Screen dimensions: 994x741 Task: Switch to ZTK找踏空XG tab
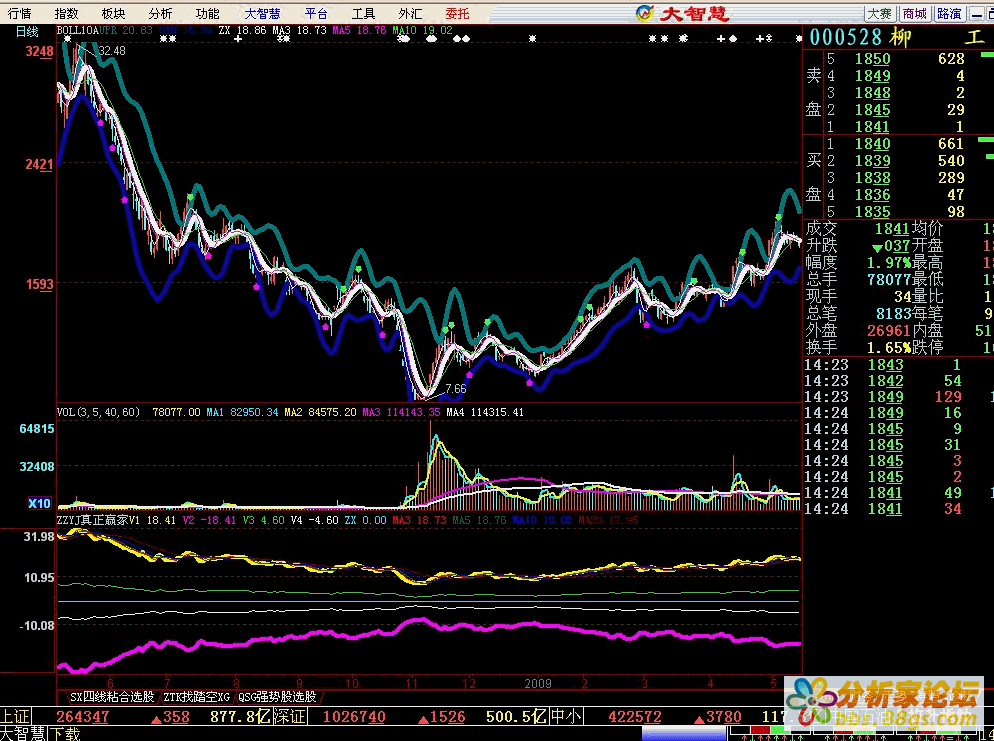coord(197,697)
